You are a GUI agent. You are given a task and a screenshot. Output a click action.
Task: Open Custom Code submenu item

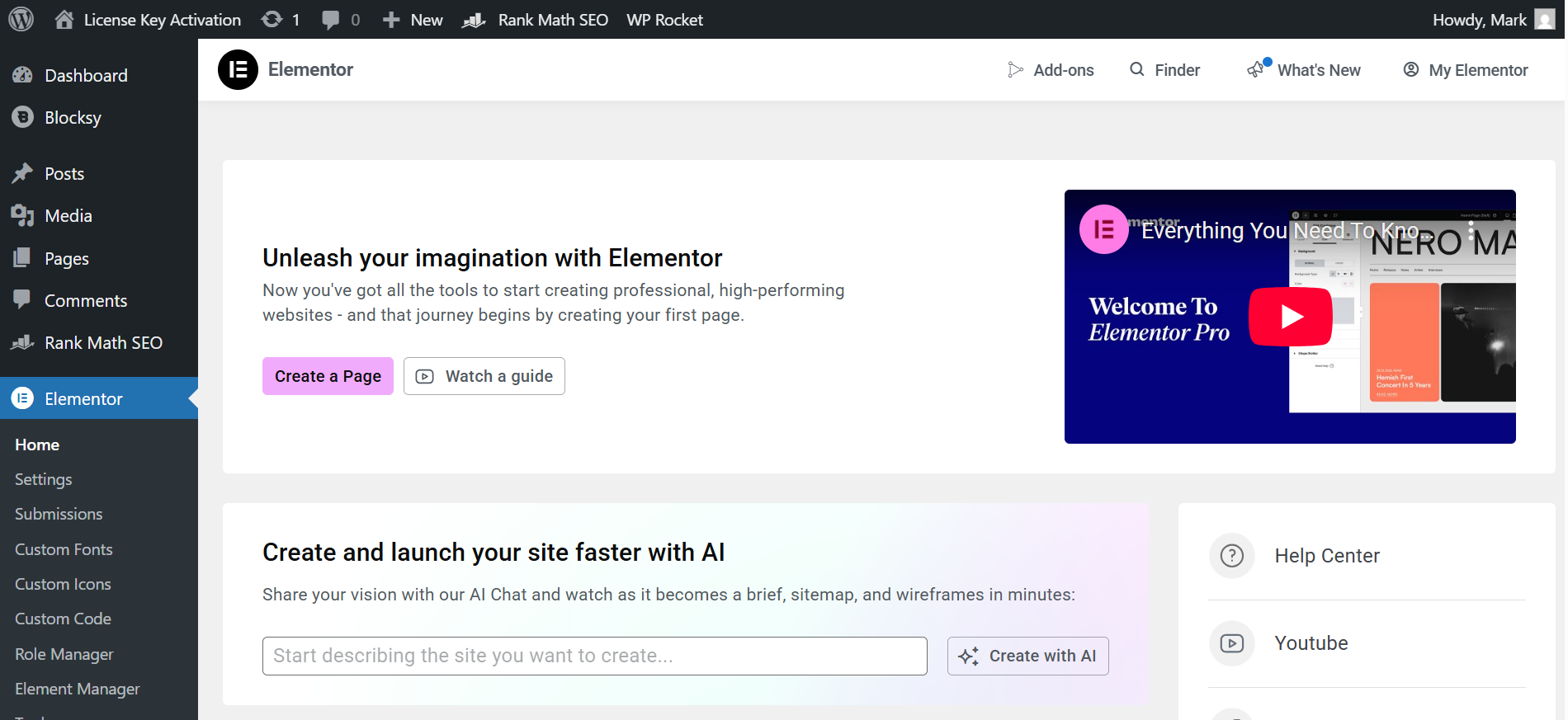point(63,619)
